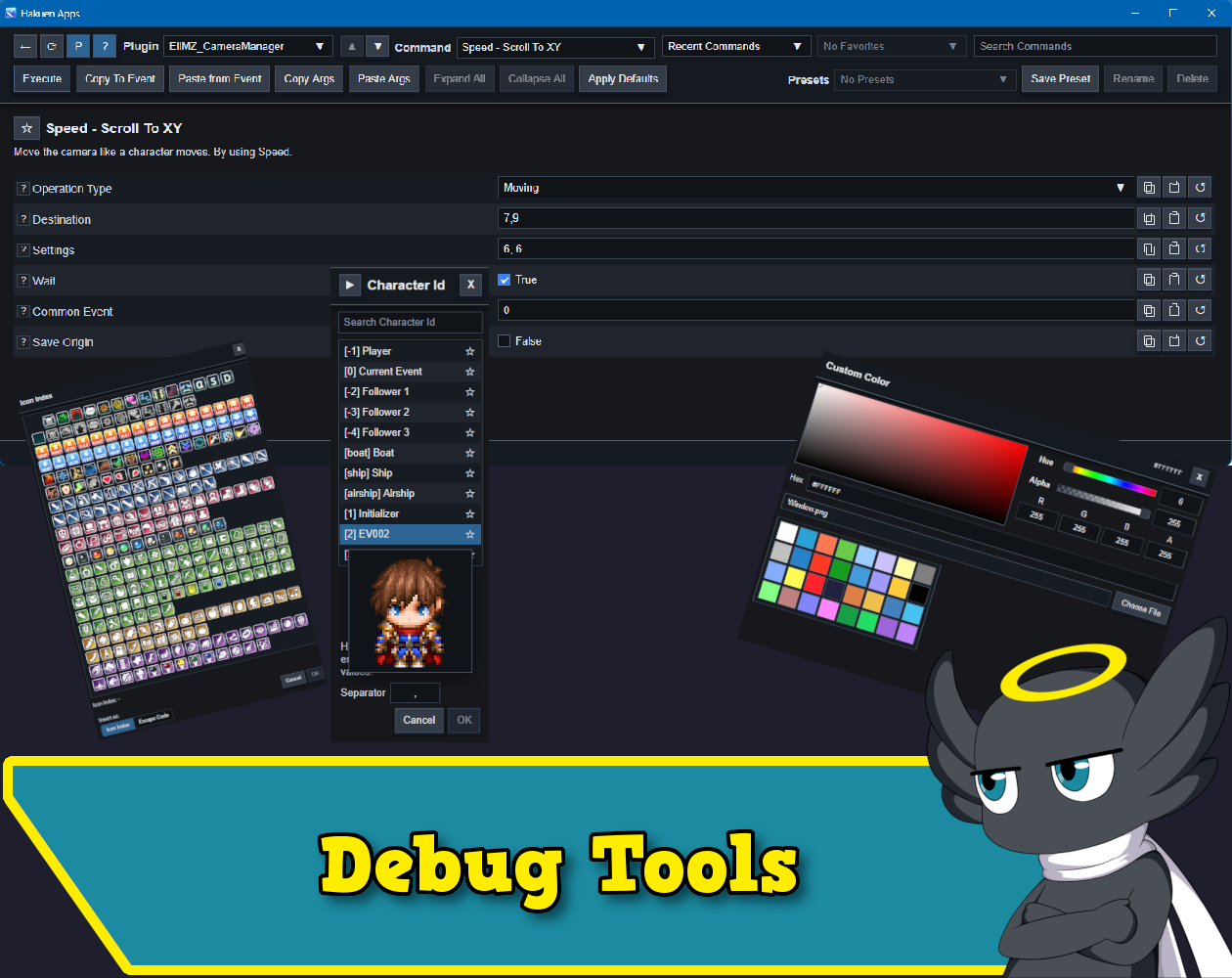Open the No Favorites dropdown

pyautogui.click(x=892, y=46)
